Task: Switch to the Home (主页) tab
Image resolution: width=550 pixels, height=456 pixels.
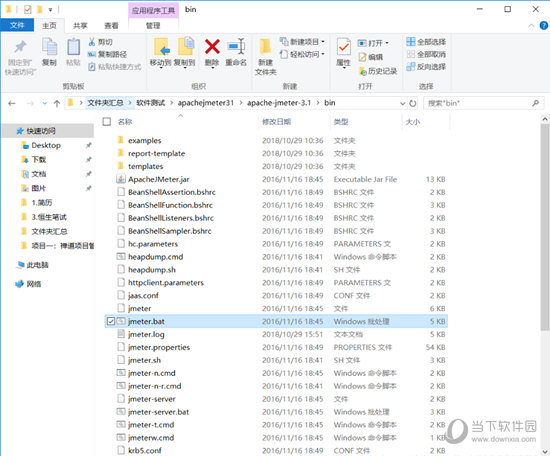Action: pyautogui.click(x=49, y=25)
